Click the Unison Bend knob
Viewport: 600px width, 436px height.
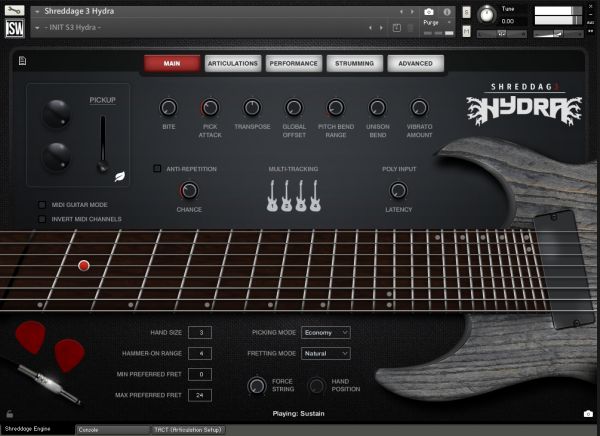(378, 108)
